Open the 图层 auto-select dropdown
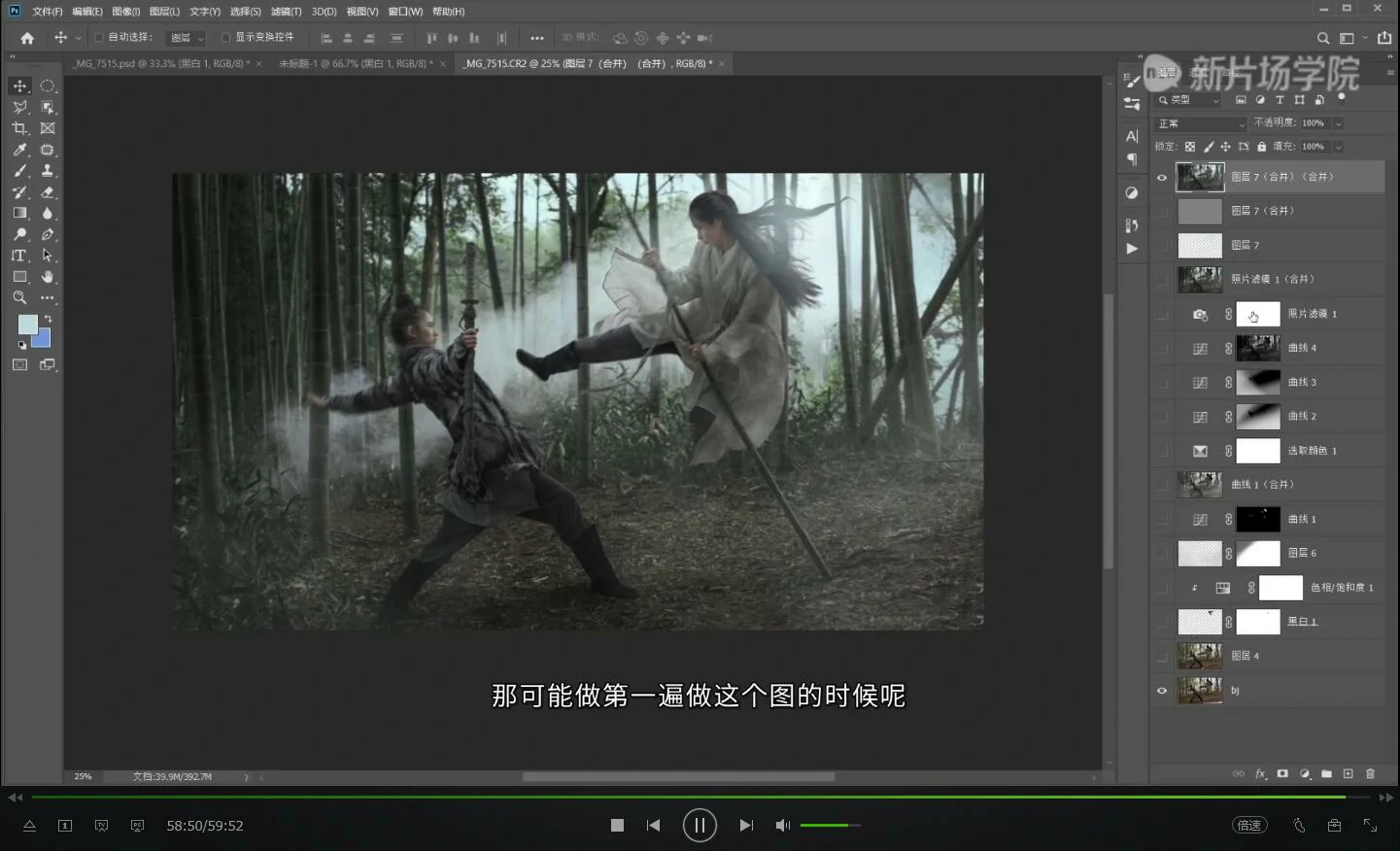This screenshot has height=851, width=1400. (x=187, y=38)
